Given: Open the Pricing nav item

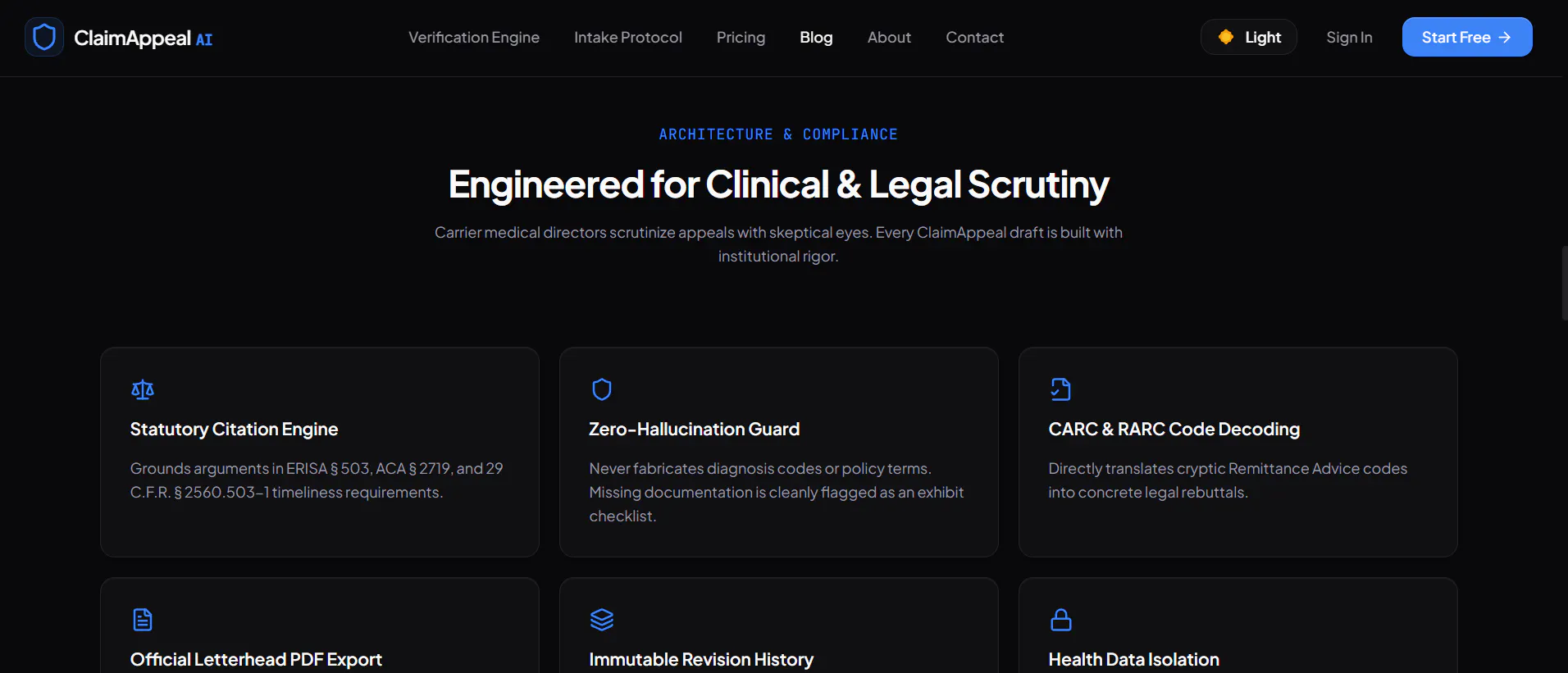Looking at the screenshot, I should coord(741,37).
